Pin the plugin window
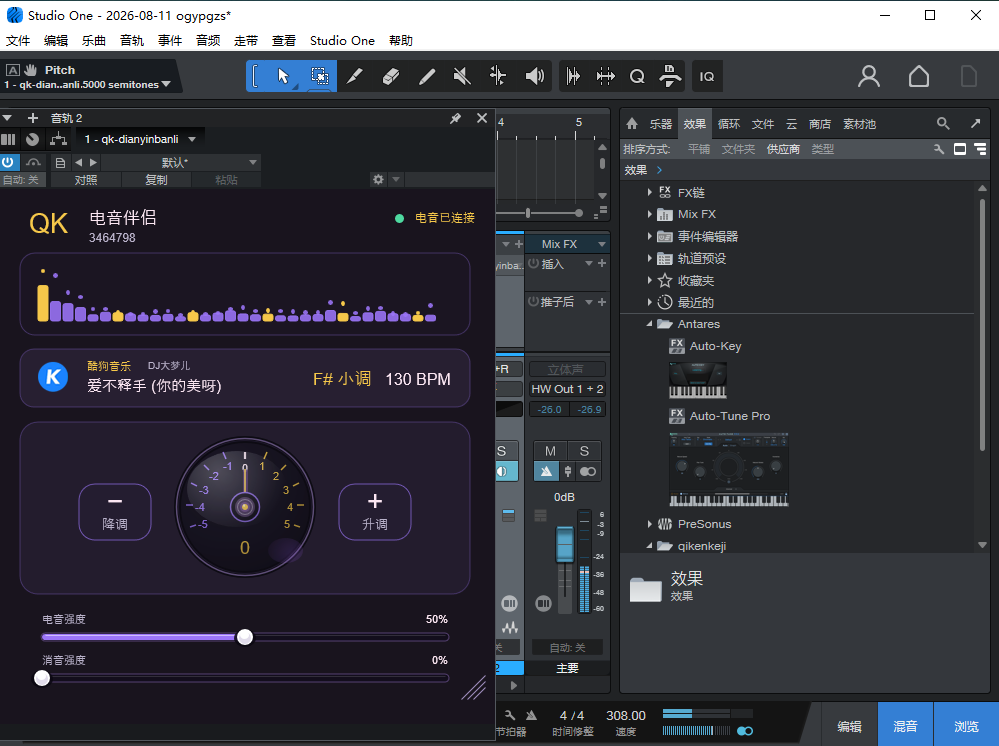This screenshot has width=999, height=746. click(455, 118)
